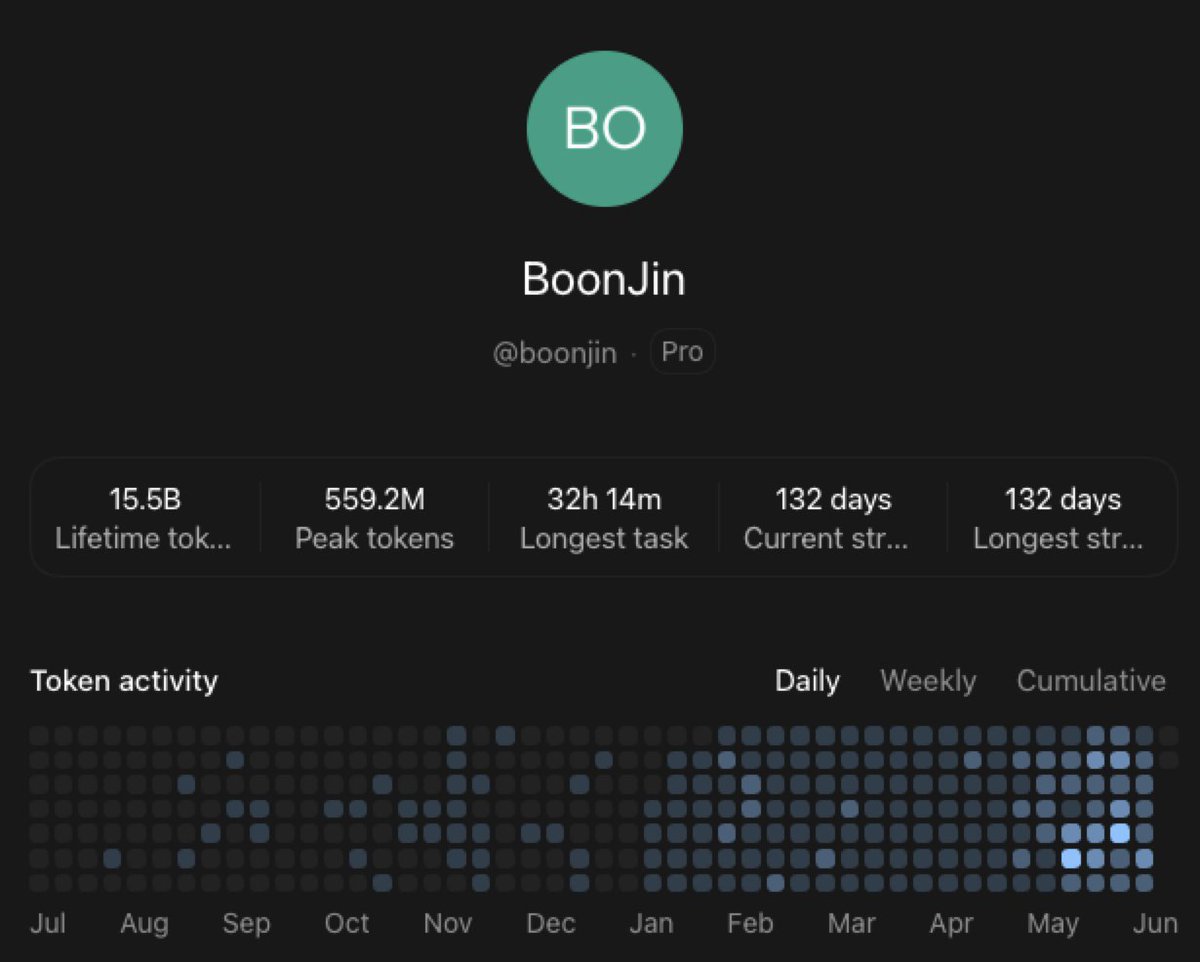Image resolution: width=1200 pixels, height=962 pixels.
Task: Click the Nov month axis label
Action: tap(448, 923)
